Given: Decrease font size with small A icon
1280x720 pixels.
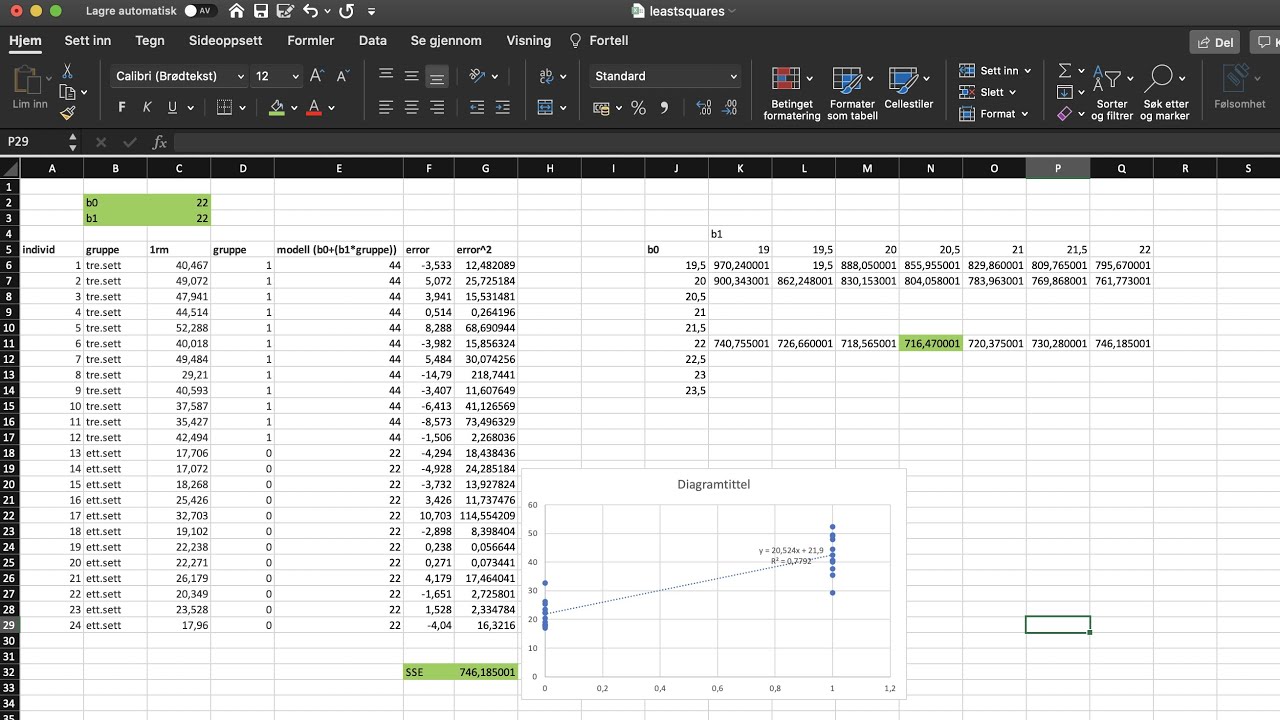Looking at the screenshot, I should [342, 76].
